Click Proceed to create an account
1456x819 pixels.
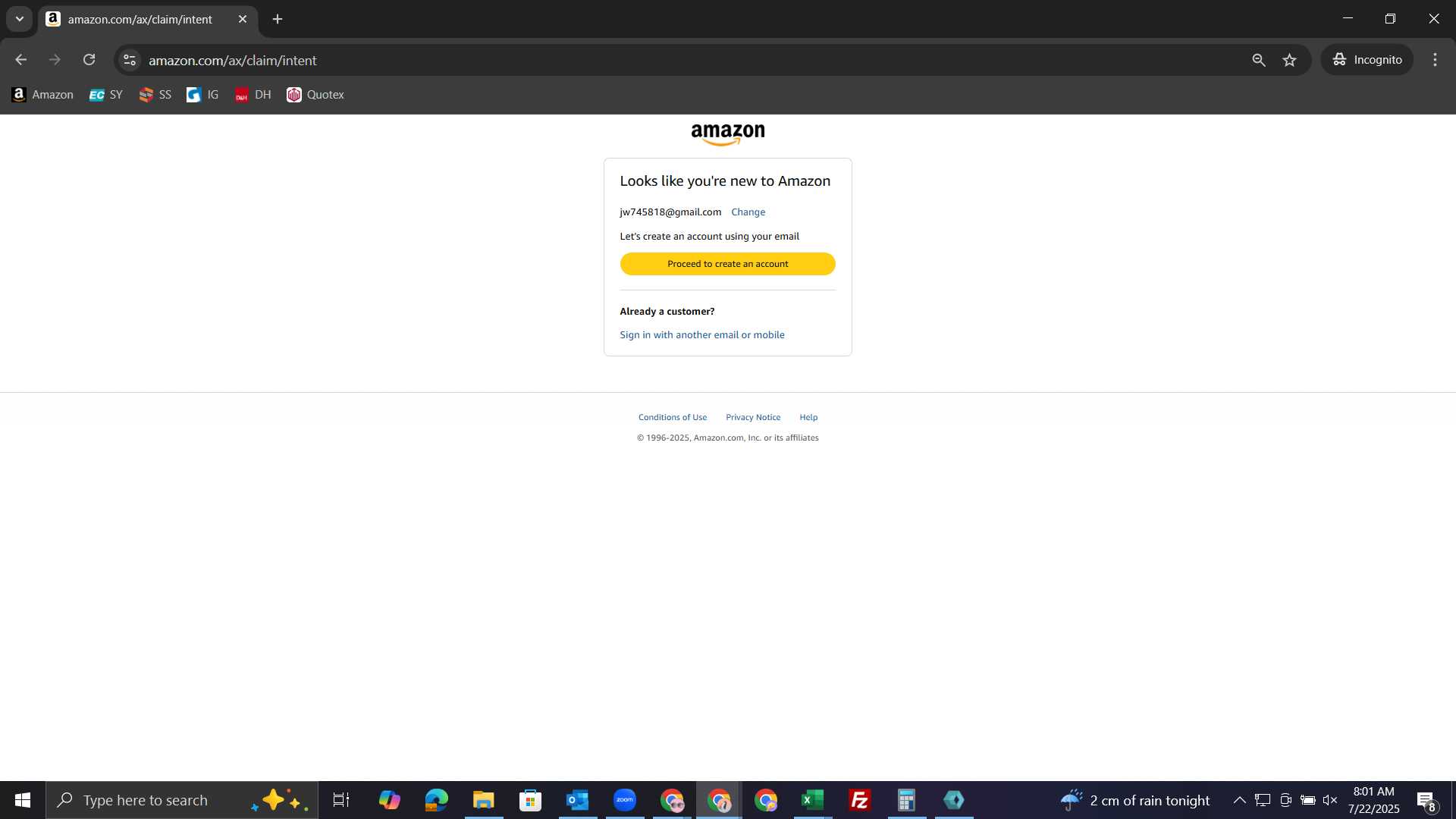click(728, 264)
